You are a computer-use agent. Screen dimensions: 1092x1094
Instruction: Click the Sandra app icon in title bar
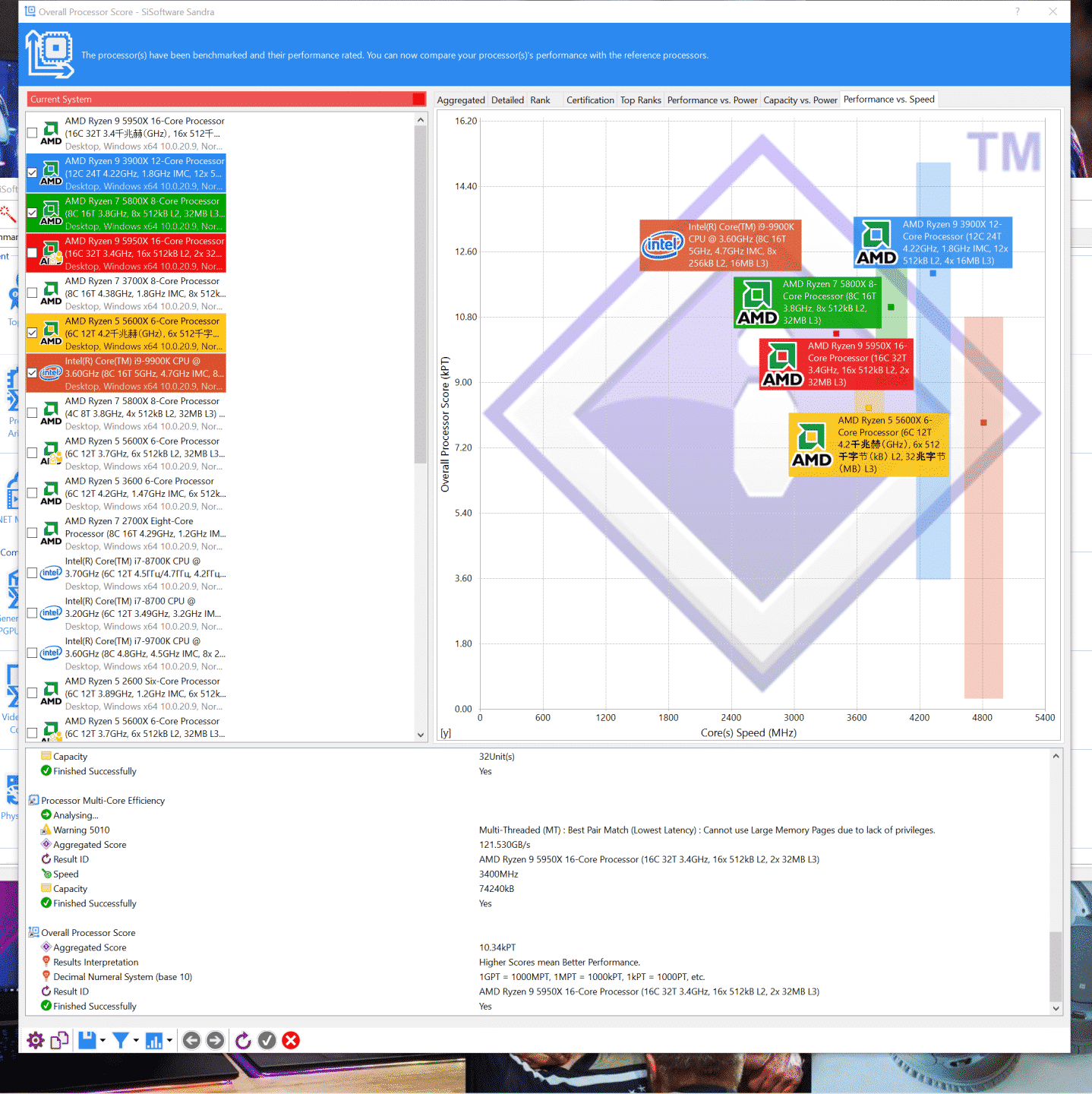(30, 11)
